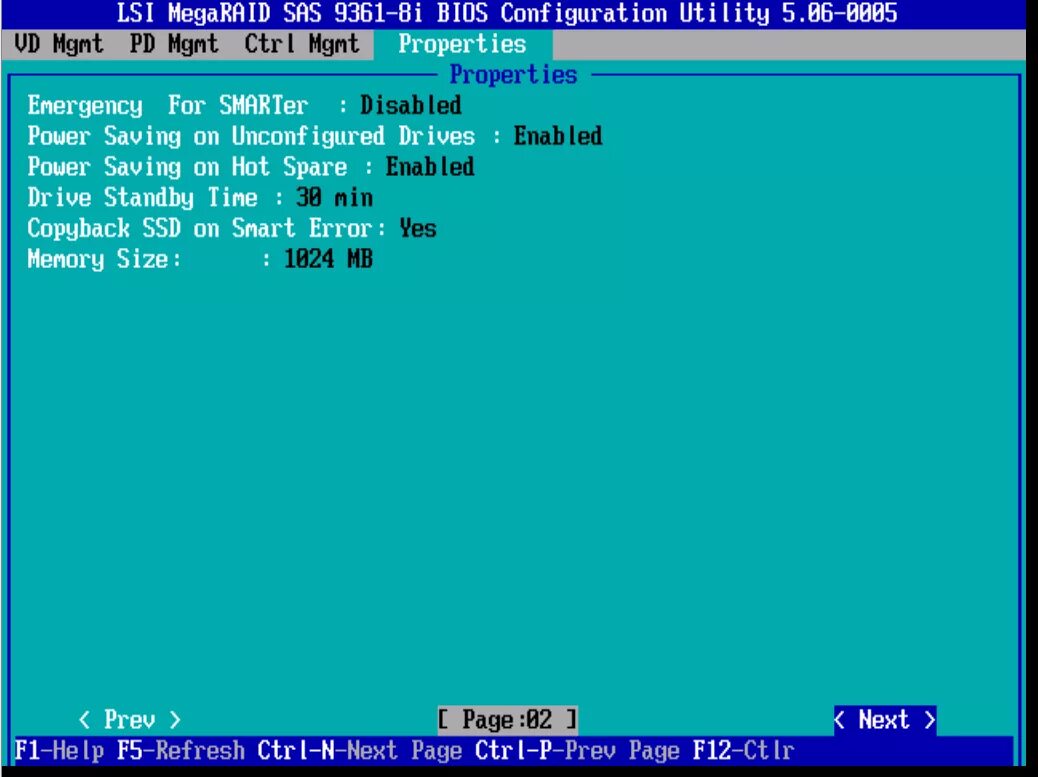
Task: Click the Memory Size label
Action: (97, 259)
